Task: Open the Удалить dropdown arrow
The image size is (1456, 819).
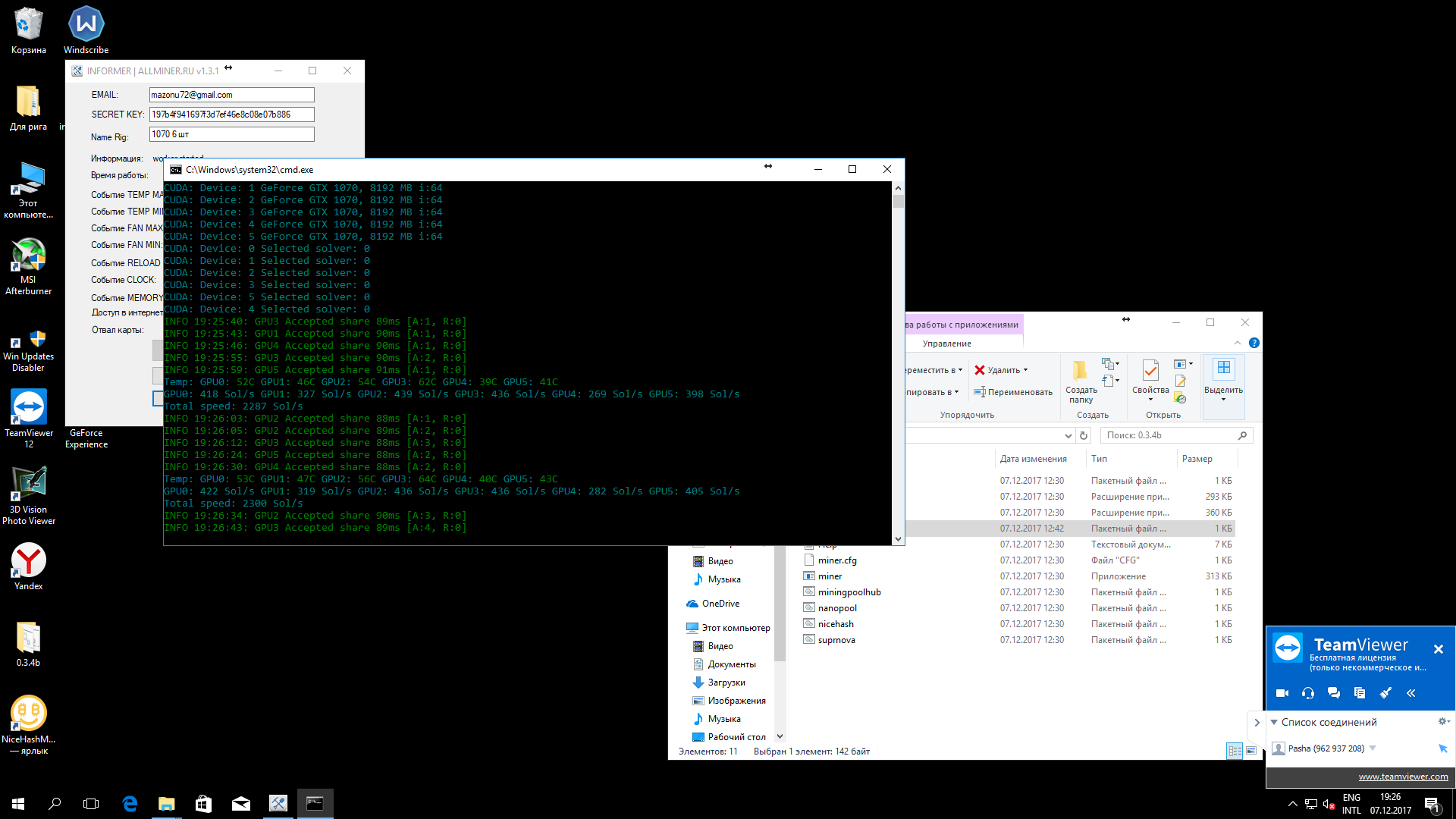Action: (1026, 370)
